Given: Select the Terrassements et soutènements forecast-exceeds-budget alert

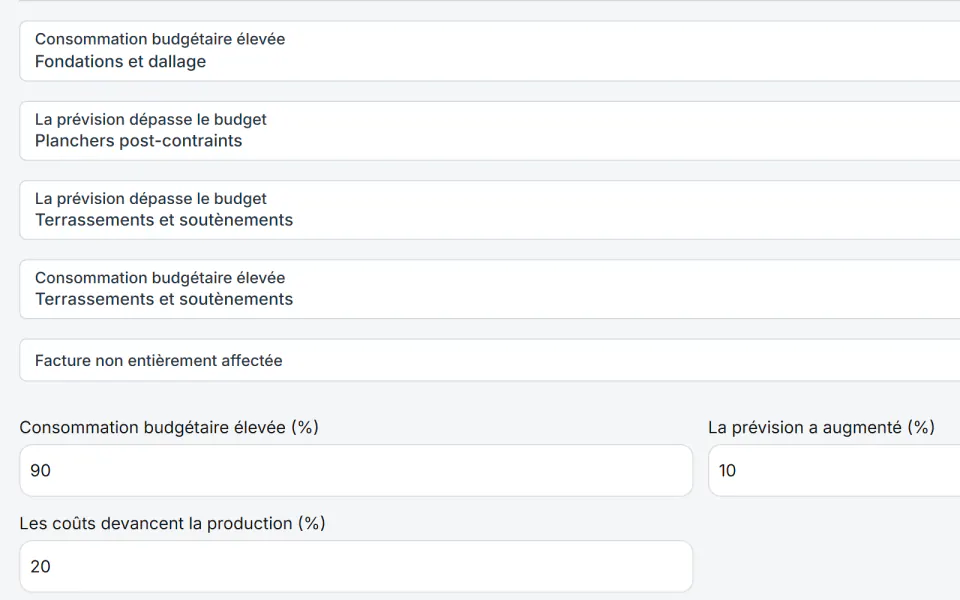Looking at the screenshot, I should [490, 209].
